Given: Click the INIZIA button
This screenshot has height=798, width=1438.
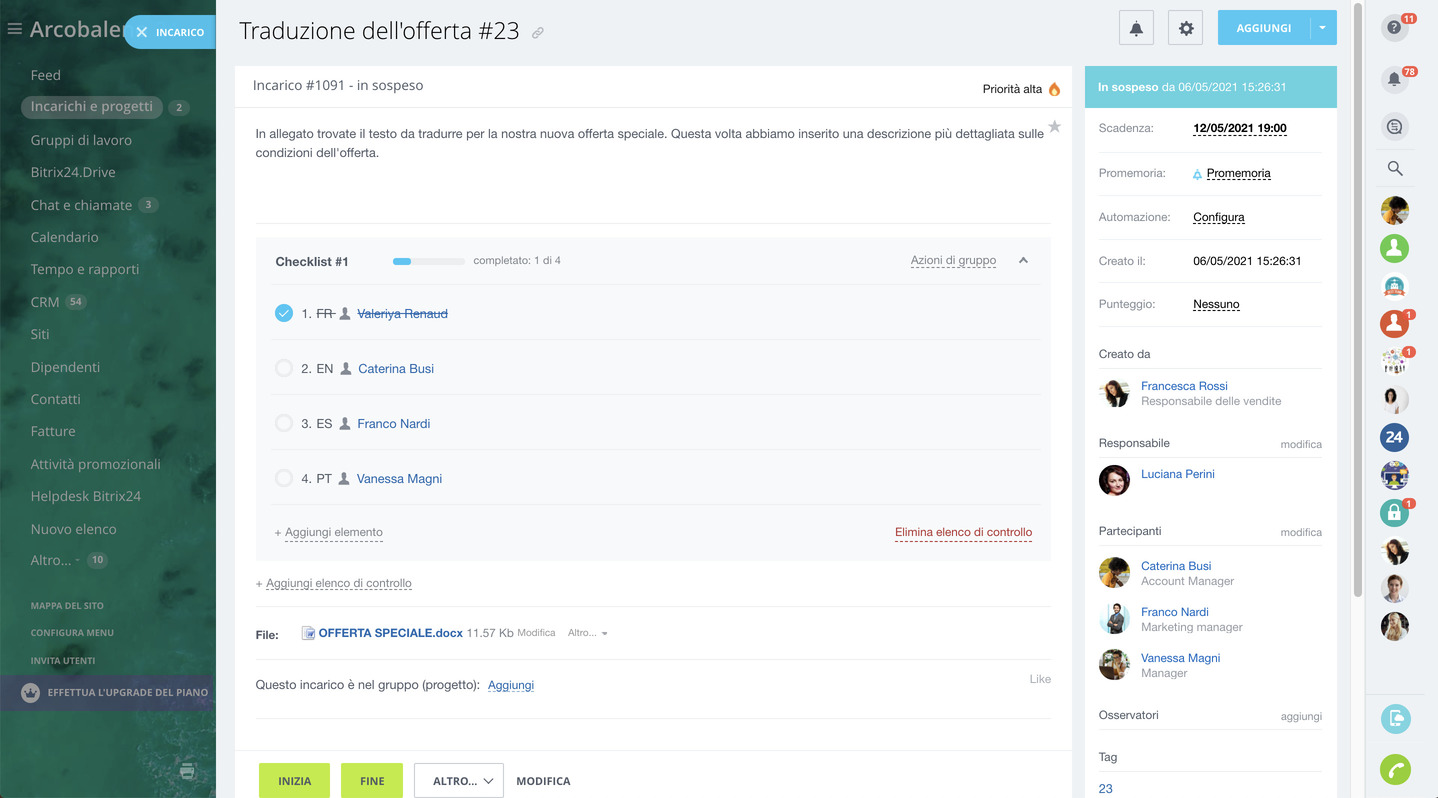Looking at the screenshot, I should click(294, 781).
